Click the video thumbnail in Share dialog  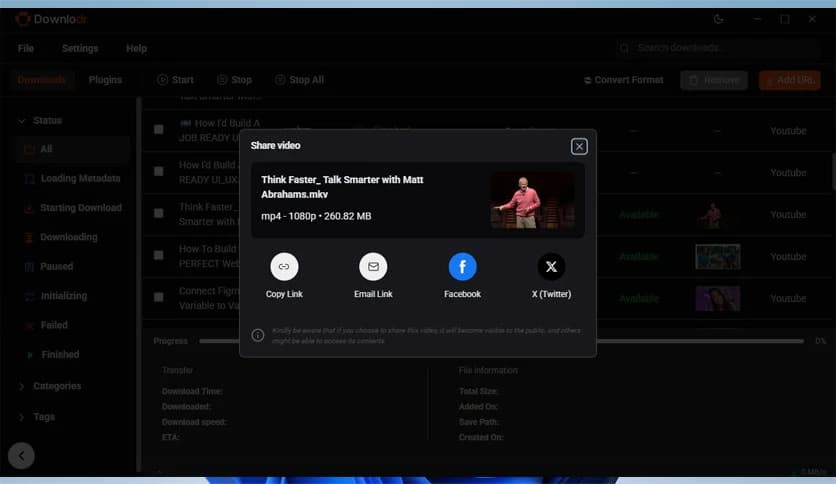[x=533, y=200]
